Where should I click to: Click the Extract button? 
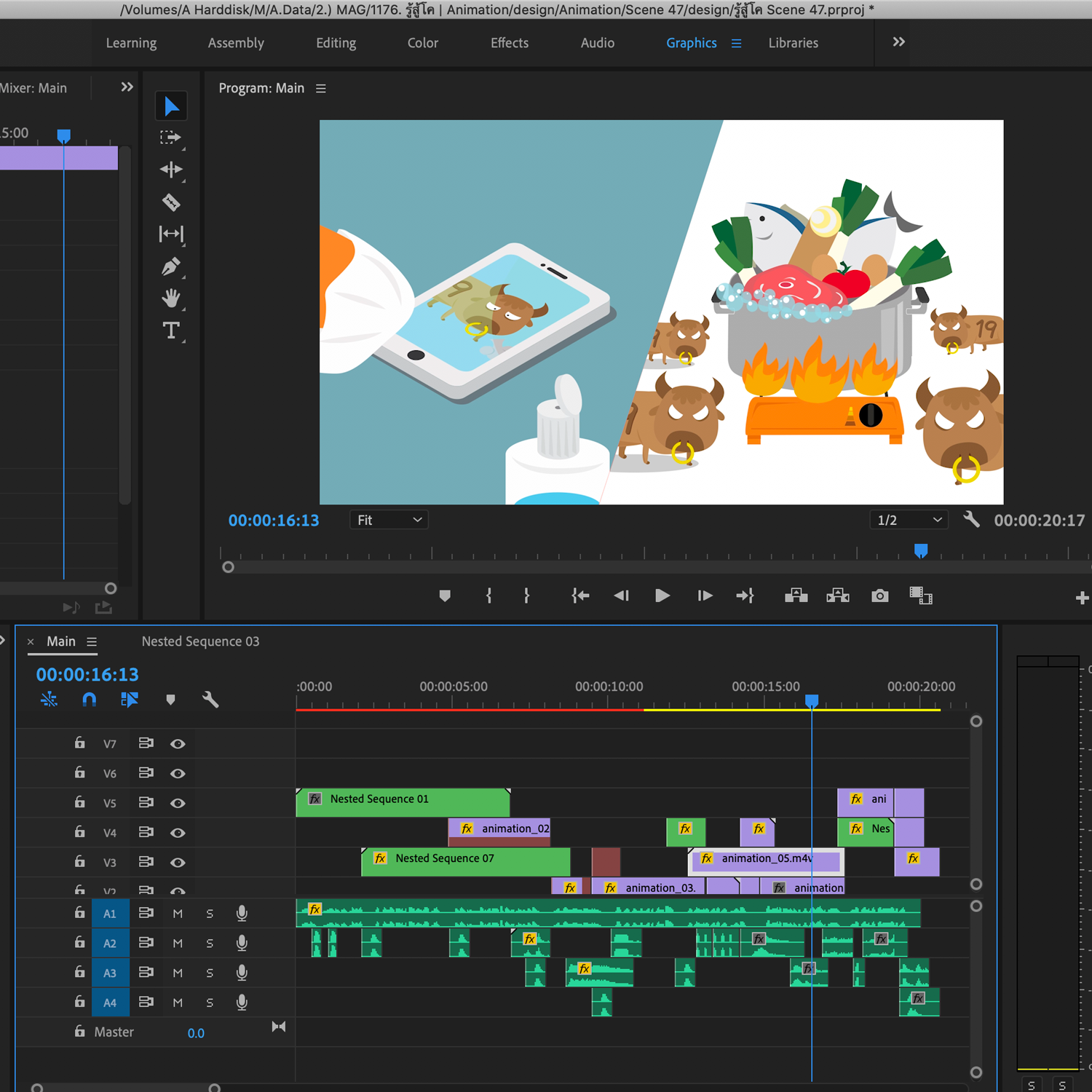click(838, 596)
